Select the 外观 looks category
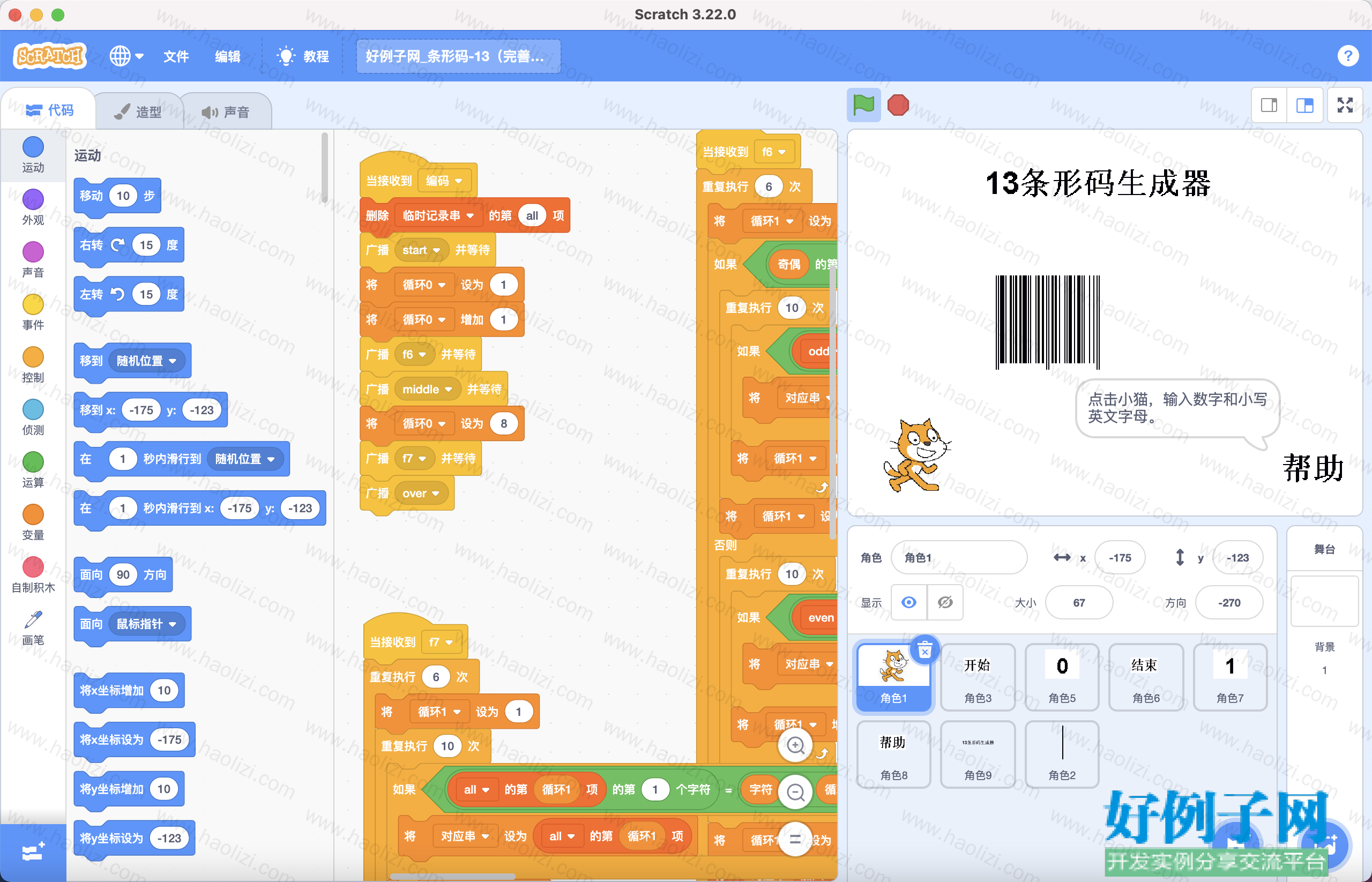1372x882 pixels. pos(33,207)
